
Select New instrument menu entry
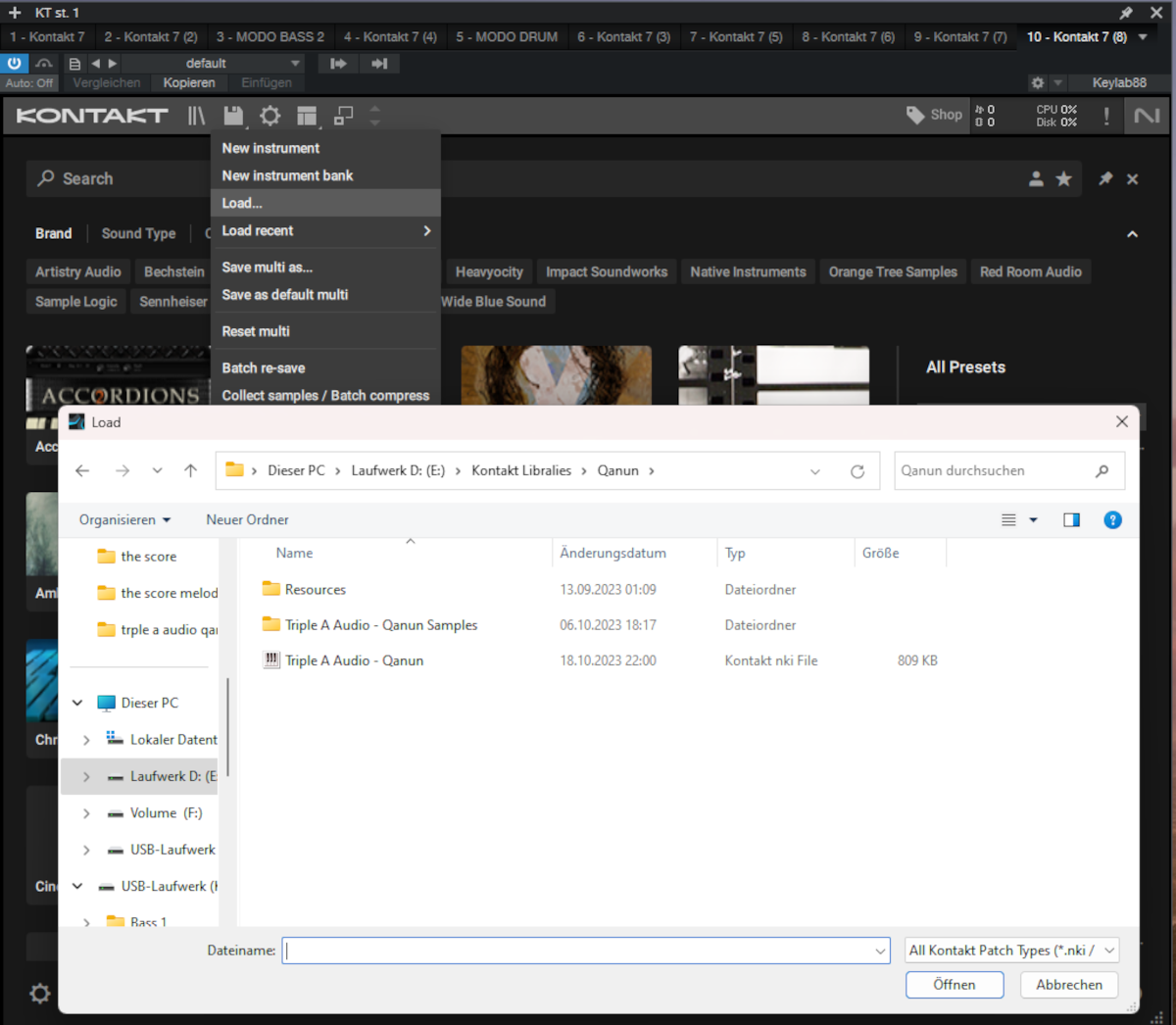[x=325, y=148]
